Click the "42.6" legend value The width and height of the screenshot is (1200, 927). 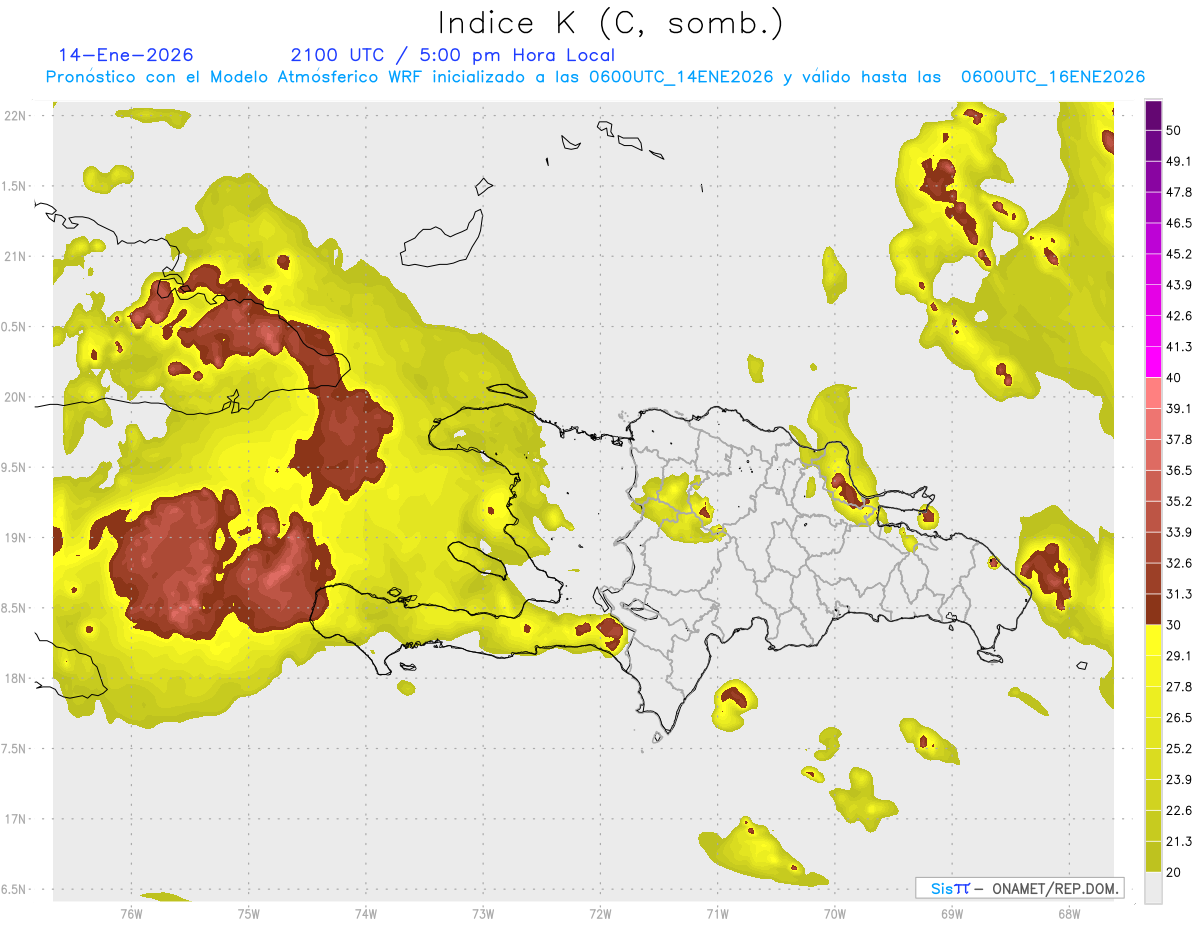click(x=1179, y=316)
